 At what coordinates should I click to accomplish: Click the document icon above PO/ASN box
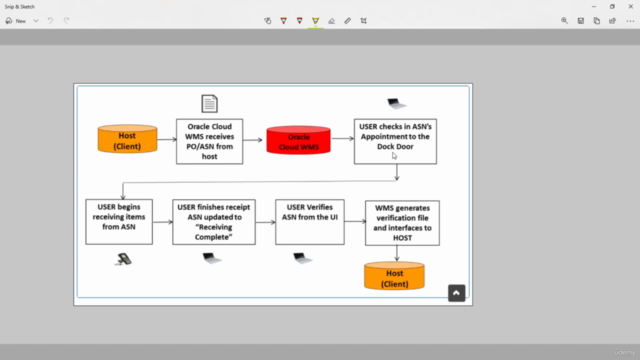click(x=209, y=104)
